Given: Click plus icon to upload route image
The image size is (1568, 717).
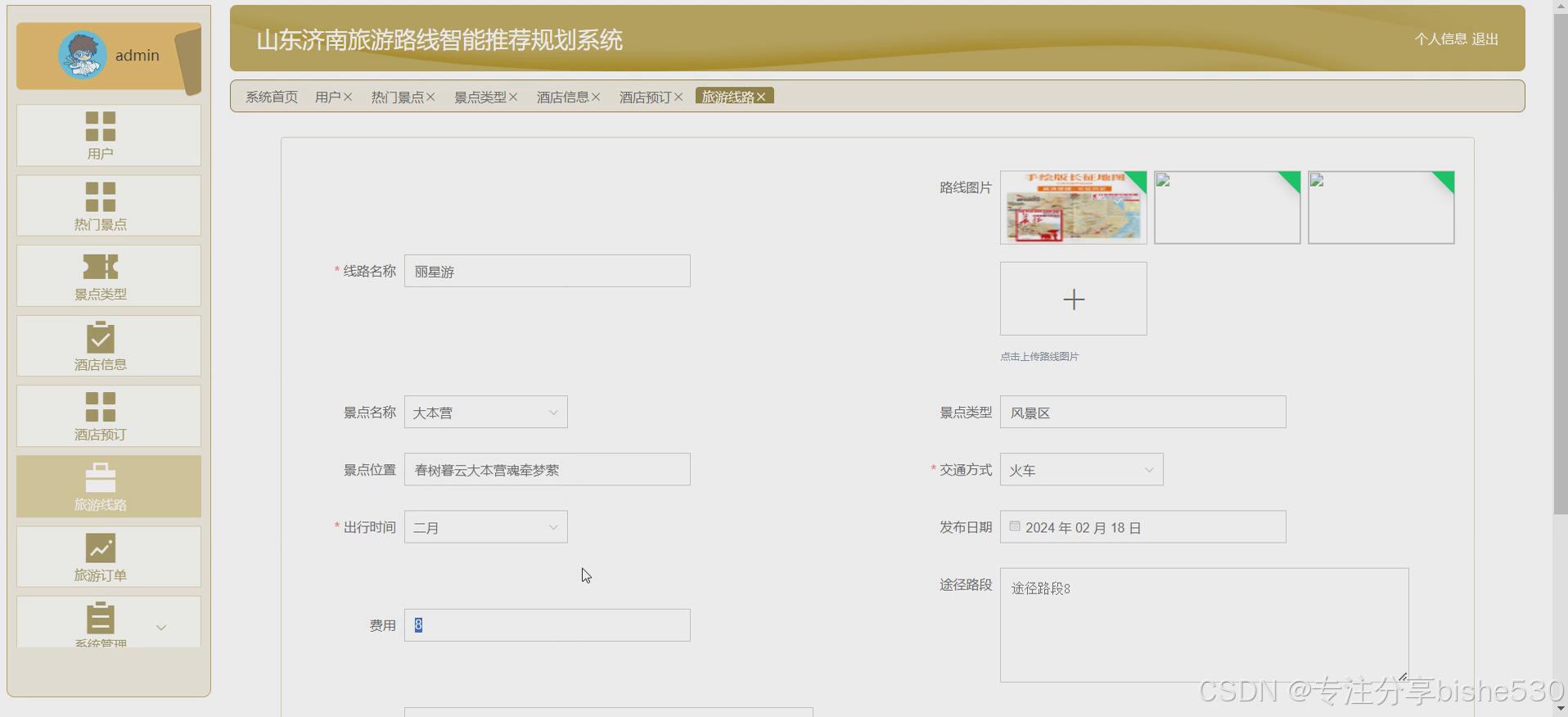Looking at the screenshot, I should pos(1074,299).
